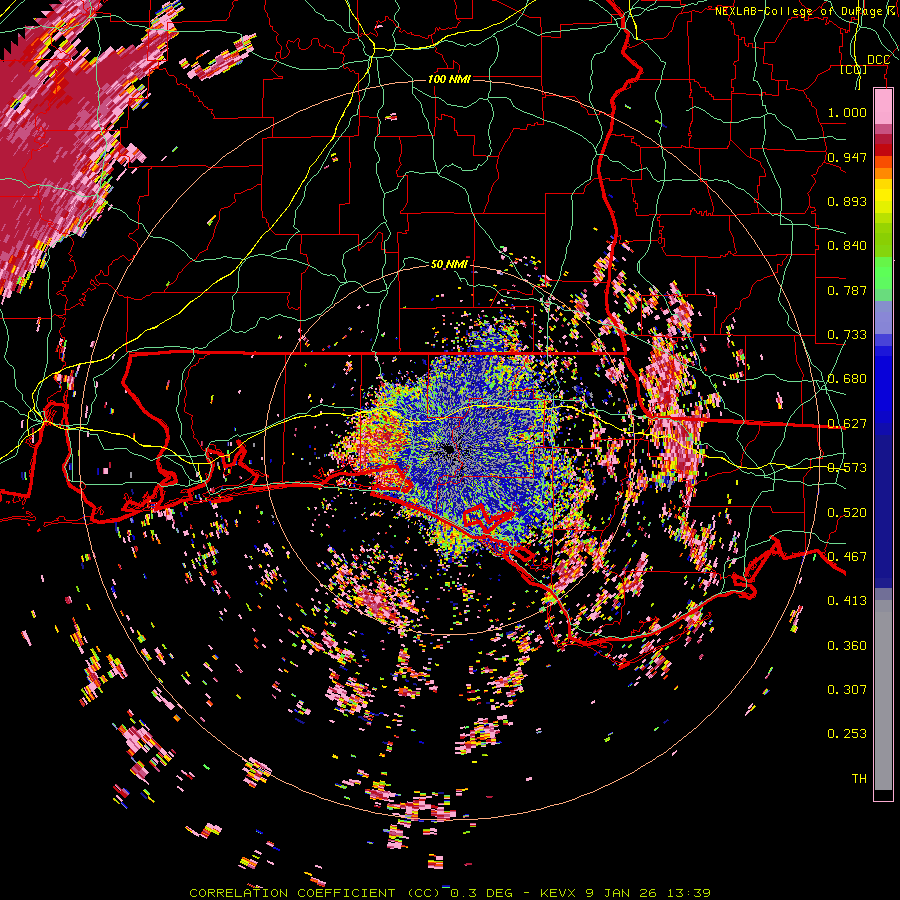
Task: Click the 0.520 scale value
Action: pos(847,513)
